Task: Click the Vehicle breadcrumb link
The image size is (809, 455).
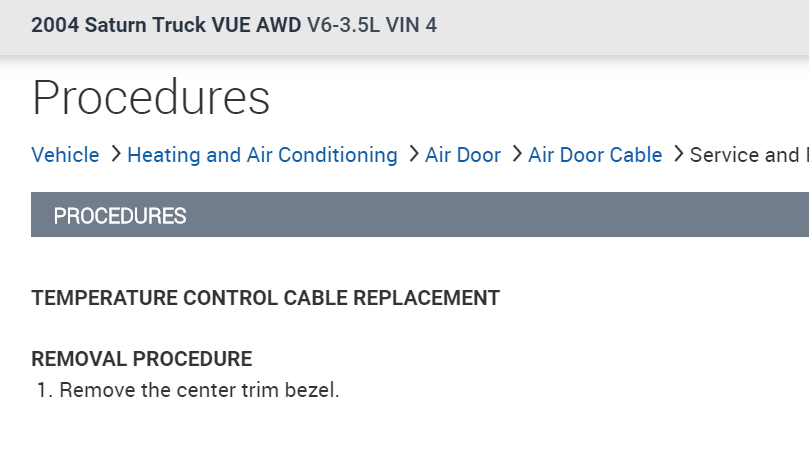Action: 65,155
